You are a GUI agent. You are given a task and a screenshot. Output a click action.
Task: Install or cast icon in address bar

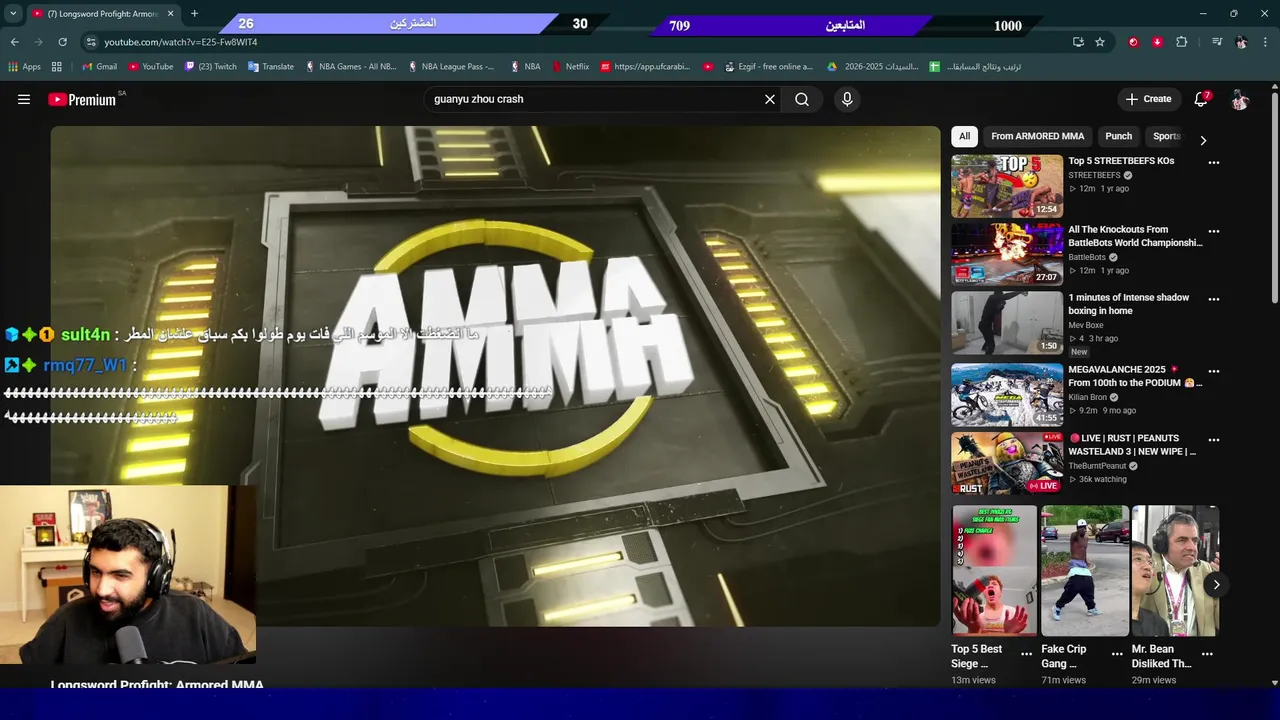pyautogui.click(x=1078, y=42)
